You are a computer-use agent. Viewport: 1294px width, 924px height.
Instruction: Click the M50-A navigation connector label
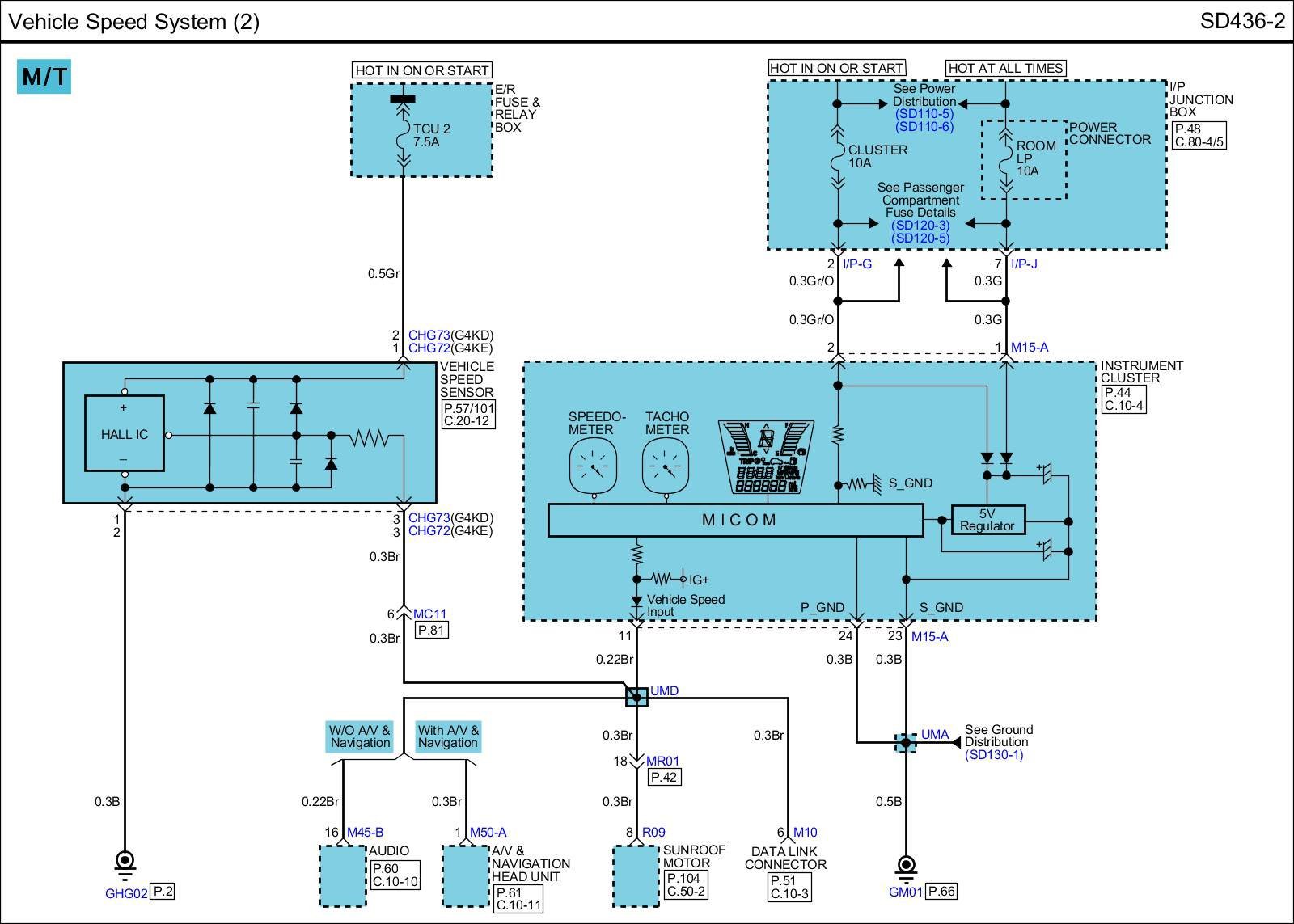pos(488,833)
